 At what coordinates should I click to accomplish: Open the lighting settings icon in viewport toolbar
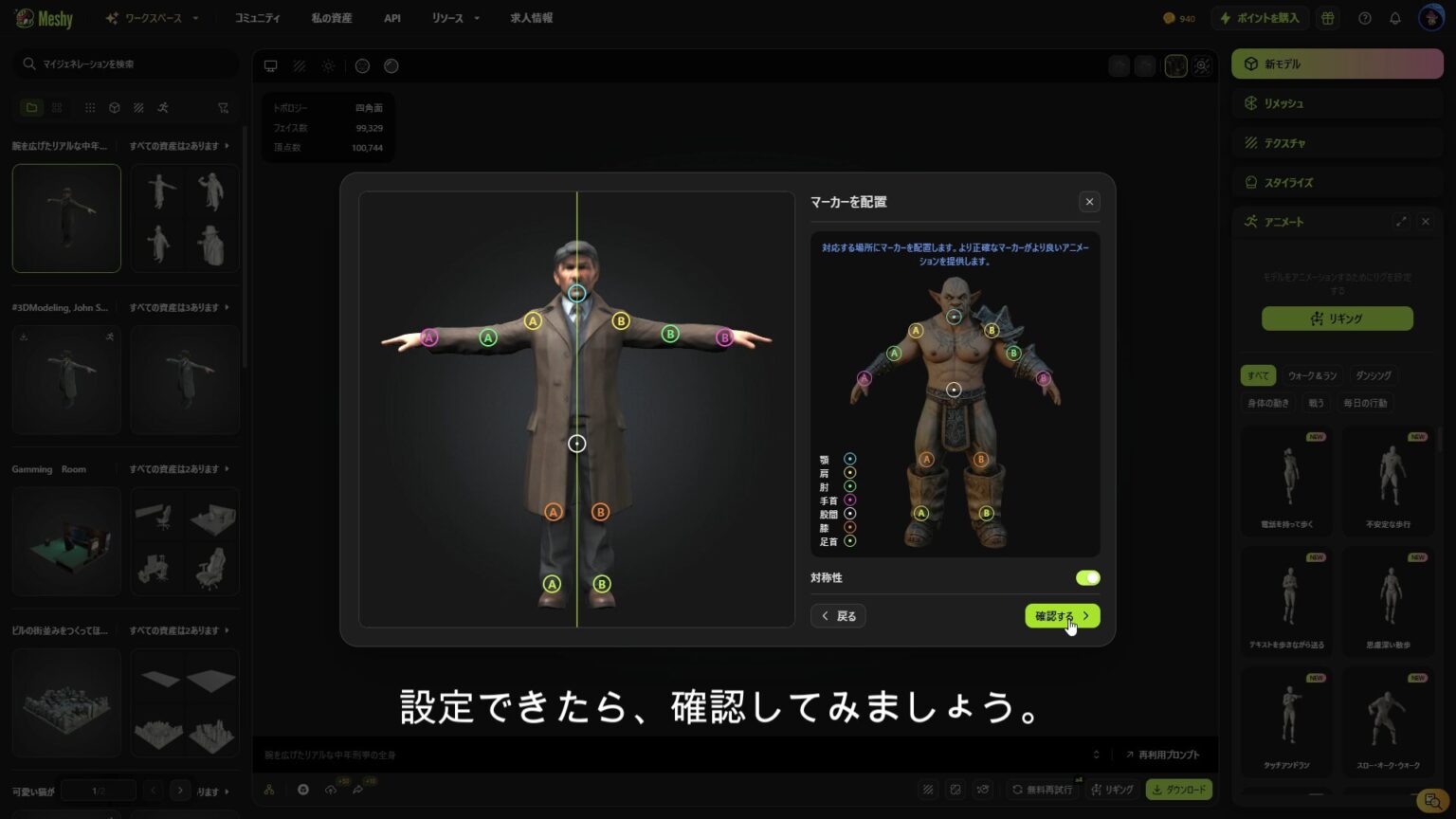[x=328, y=65]
